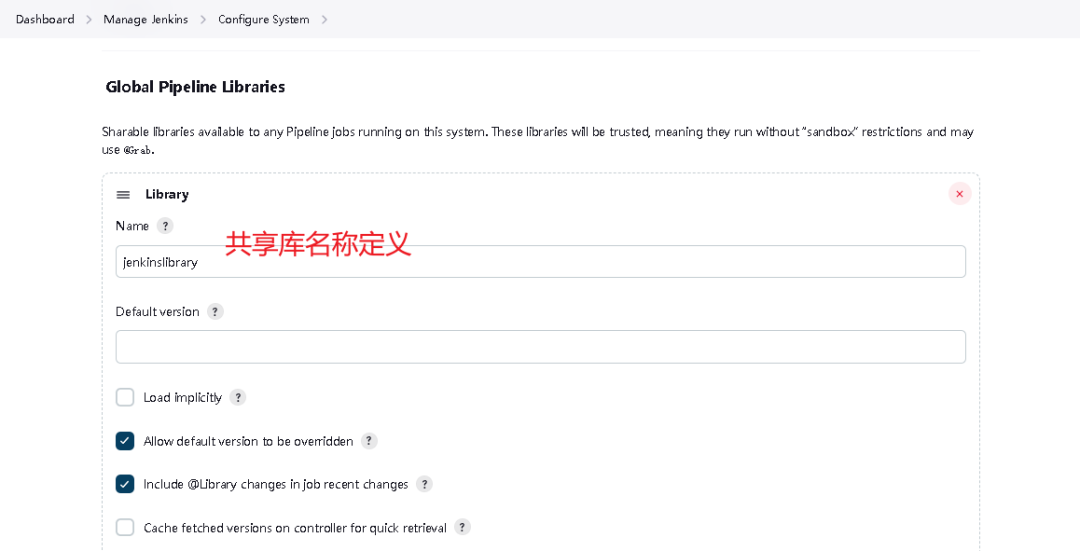
Task: Open the Configure System breadcrumb
Action: pos(264,19)
